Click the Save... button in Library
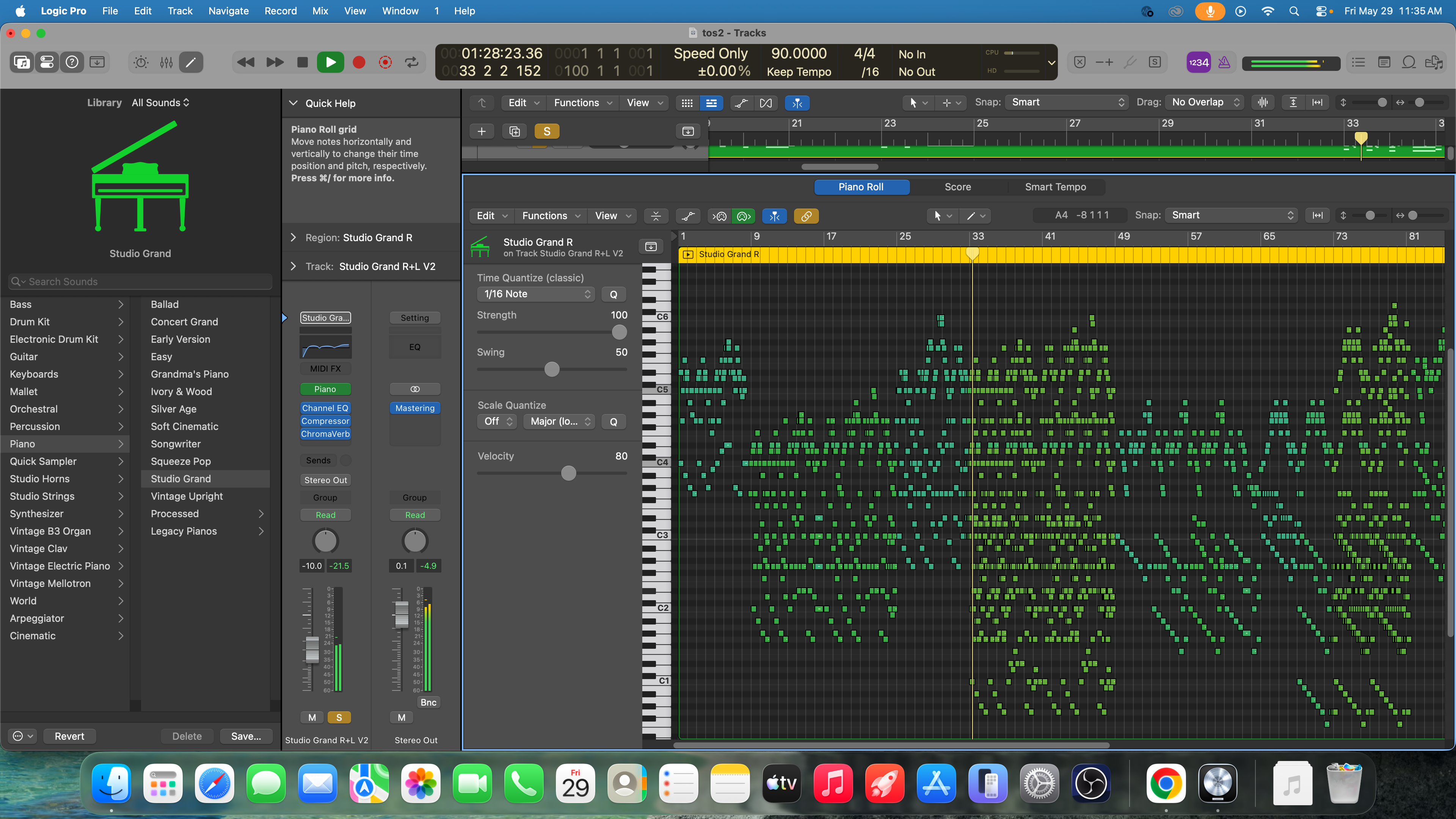Screen dimensions: 1456x819 tap(246, 736)
